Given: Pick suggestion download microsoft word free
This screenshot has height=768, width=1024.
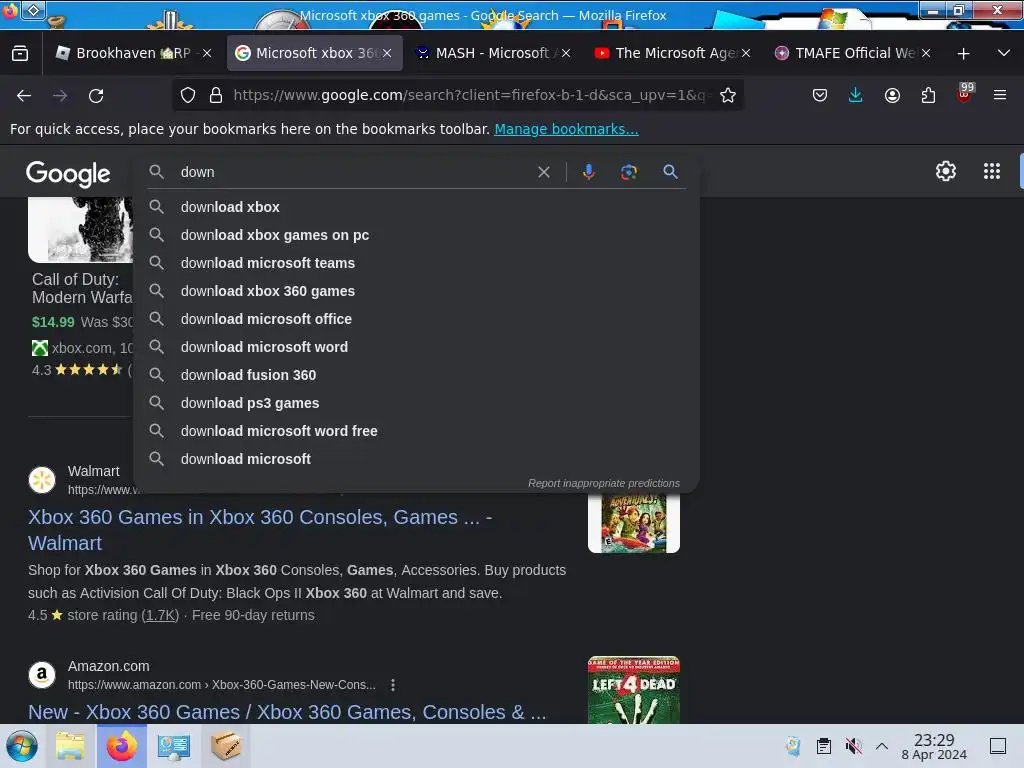Looking at the screenshot, I should click(x=417, y=432).
